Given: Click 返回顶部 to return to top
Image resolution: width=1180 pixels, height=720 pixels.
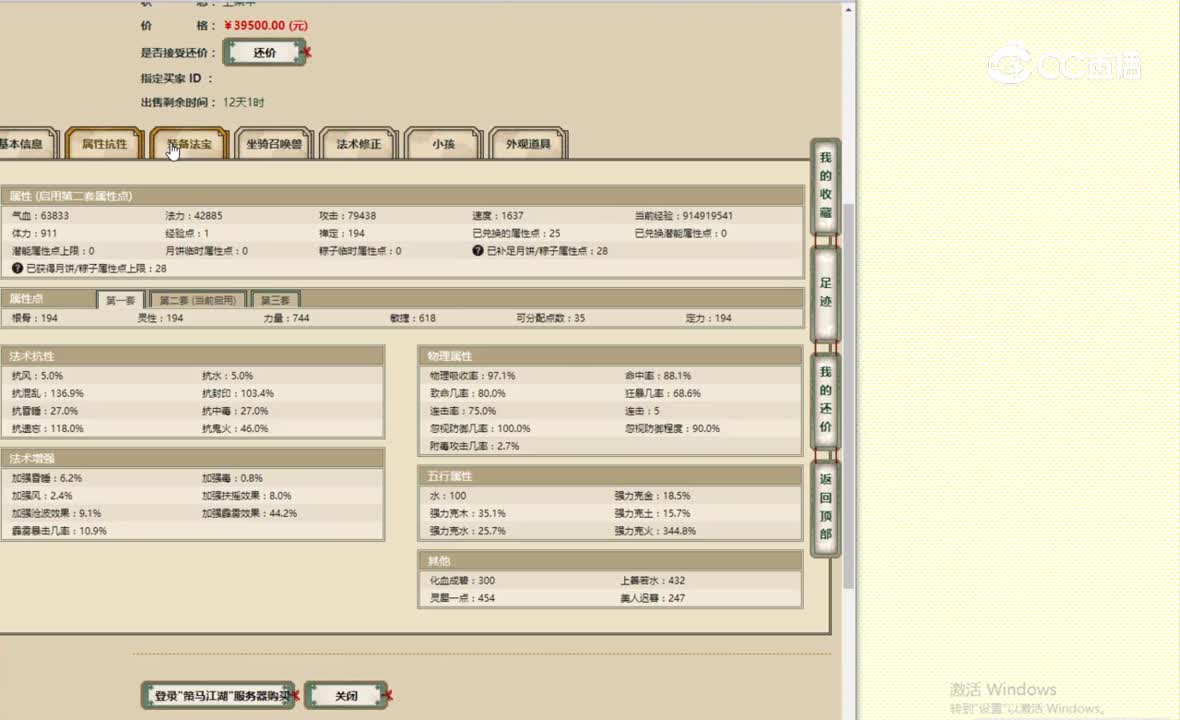Looking at the screenshot, I should click(x=826, y=507).
